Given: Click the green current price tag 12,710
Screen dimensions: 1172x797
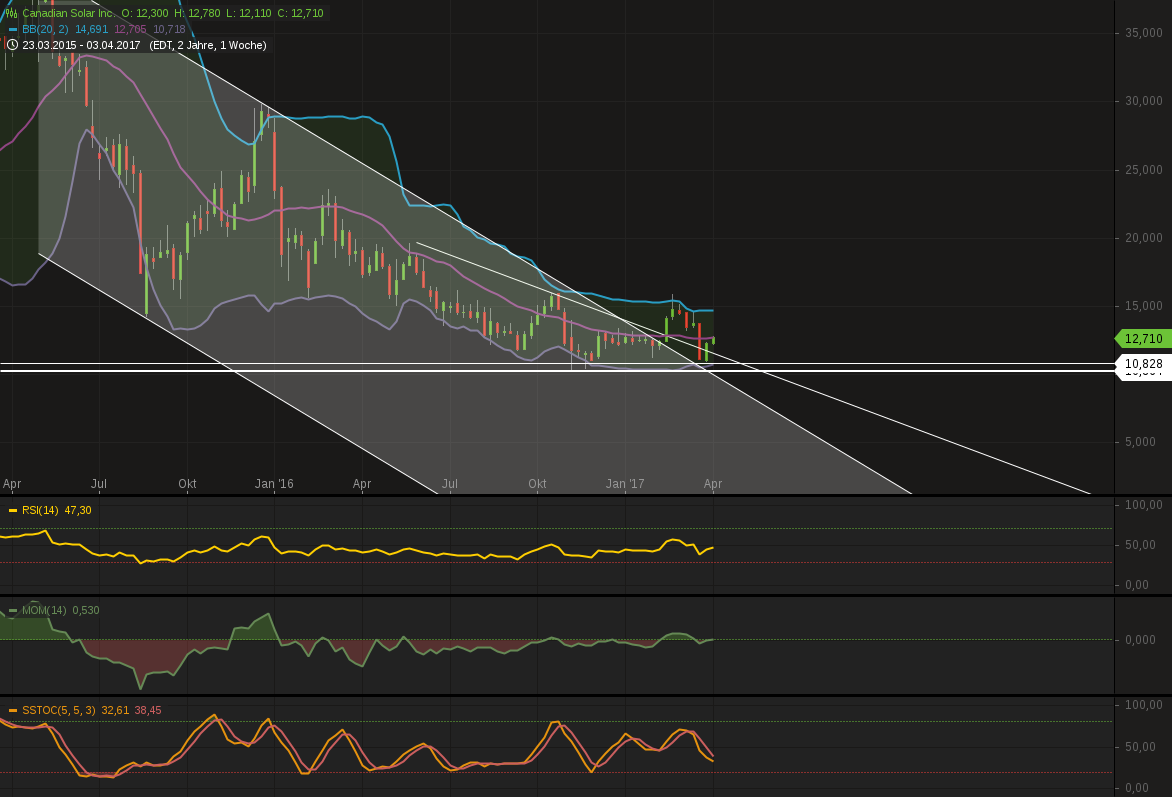Looking at the screenshot, I should (x=1143, y=339).
